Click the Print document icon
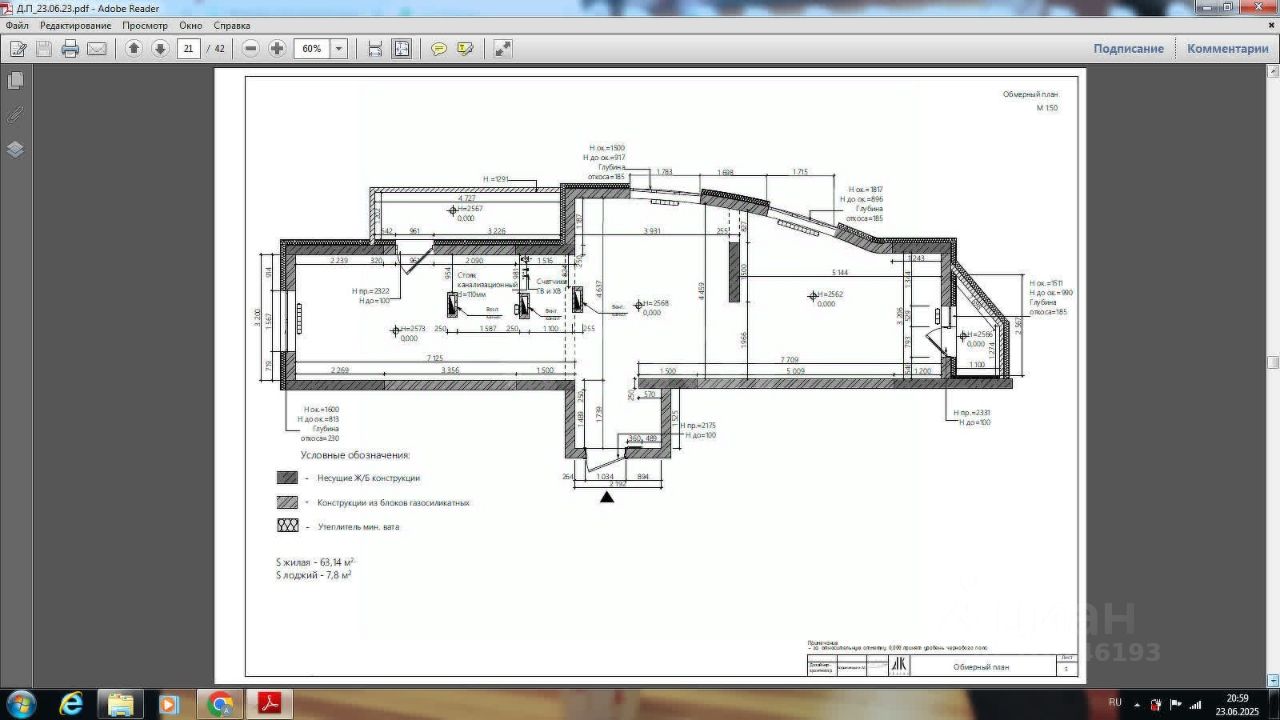Image resolution: width=1280 pixels, height=720 pixels. click(70, 48)
